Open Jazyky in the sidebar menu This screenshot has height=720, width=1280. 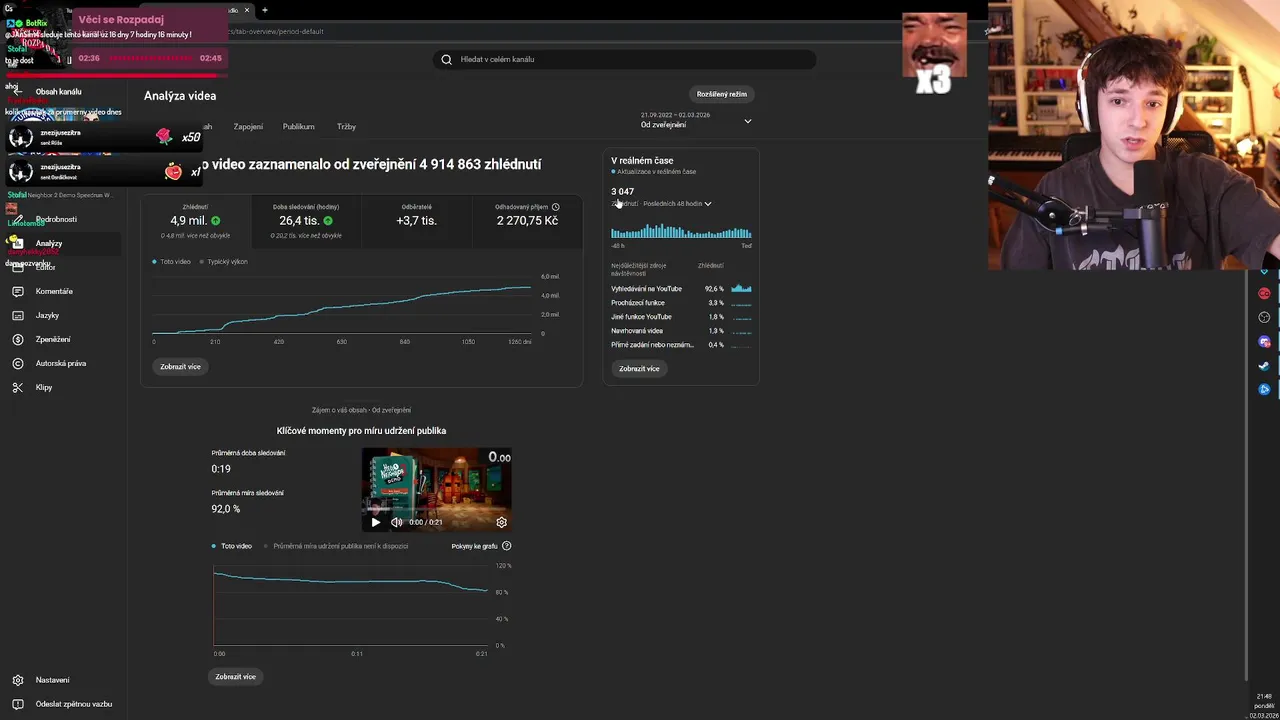pyautogui.click(x=64, y=315)
